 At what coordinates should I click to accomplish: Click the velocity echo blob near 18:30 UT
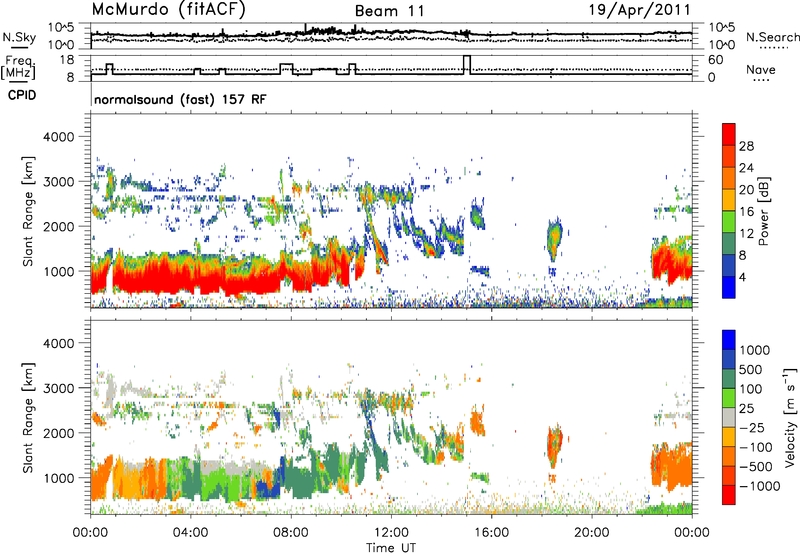click(554, 446)
